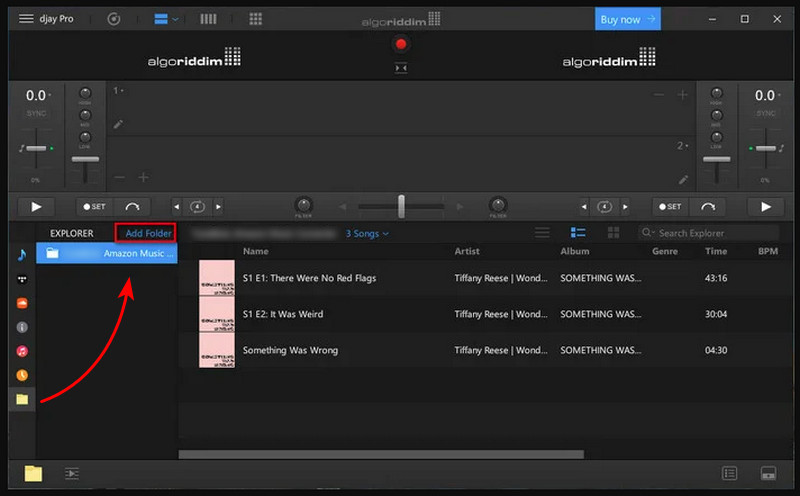Click the left deck zoom-in plus

click(144, 178)
